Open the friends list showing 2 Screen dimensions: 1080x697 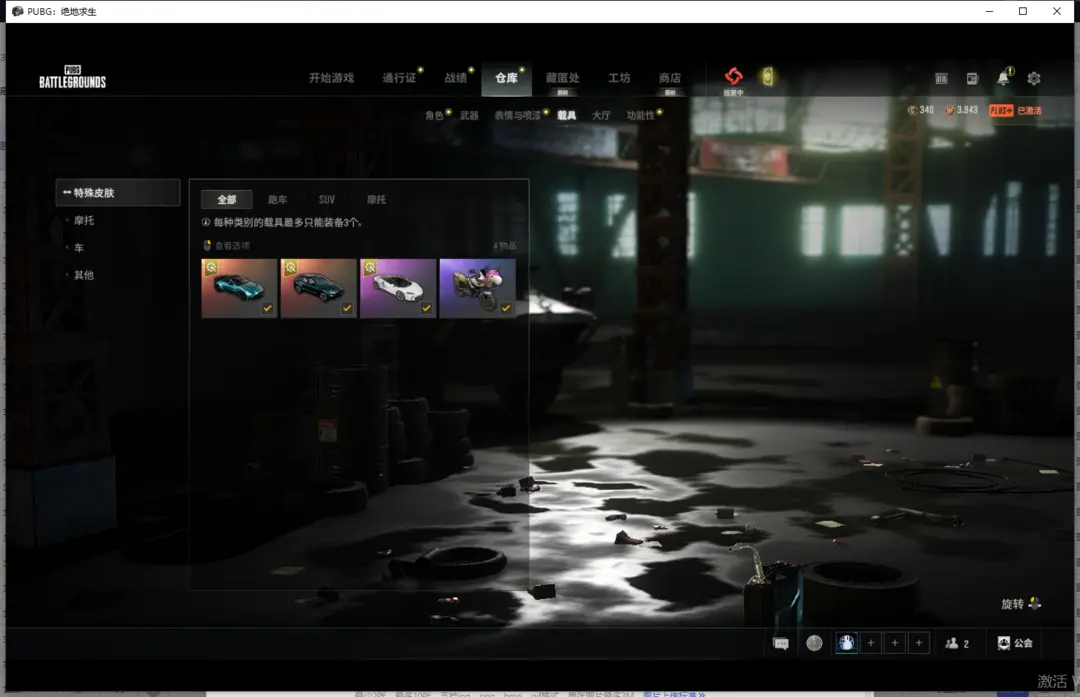pos(957,643)
